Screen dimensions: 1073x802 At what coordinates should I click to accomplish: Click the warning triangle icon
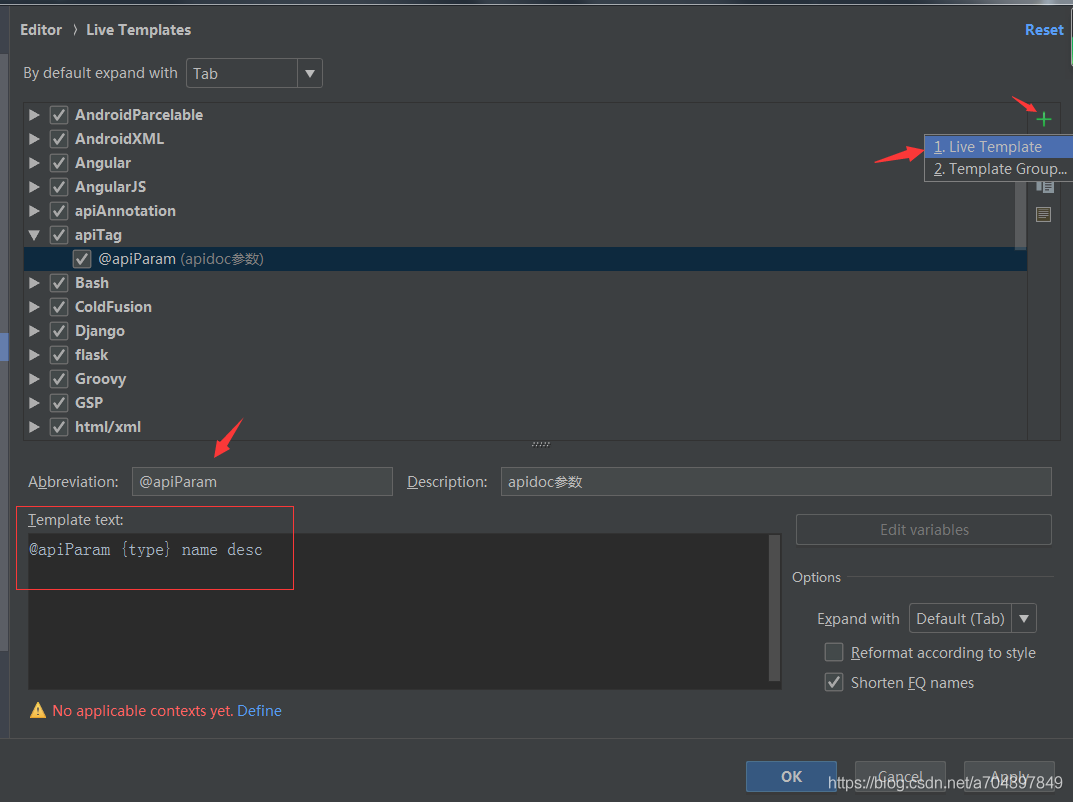click(38, 710)
